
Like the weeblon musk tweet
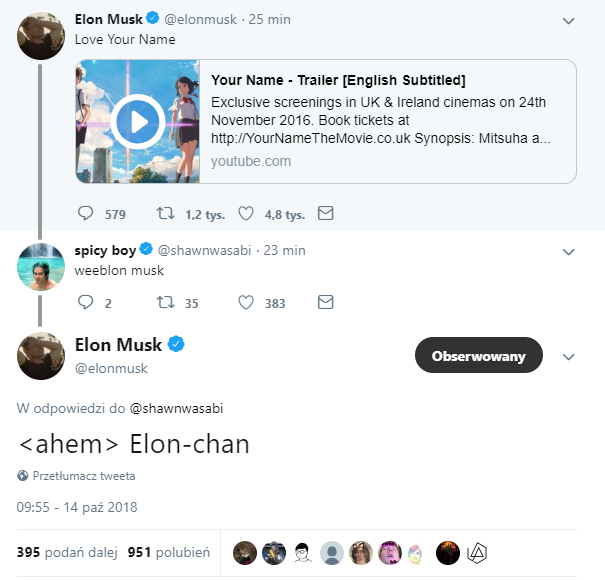tap(245, 302)
